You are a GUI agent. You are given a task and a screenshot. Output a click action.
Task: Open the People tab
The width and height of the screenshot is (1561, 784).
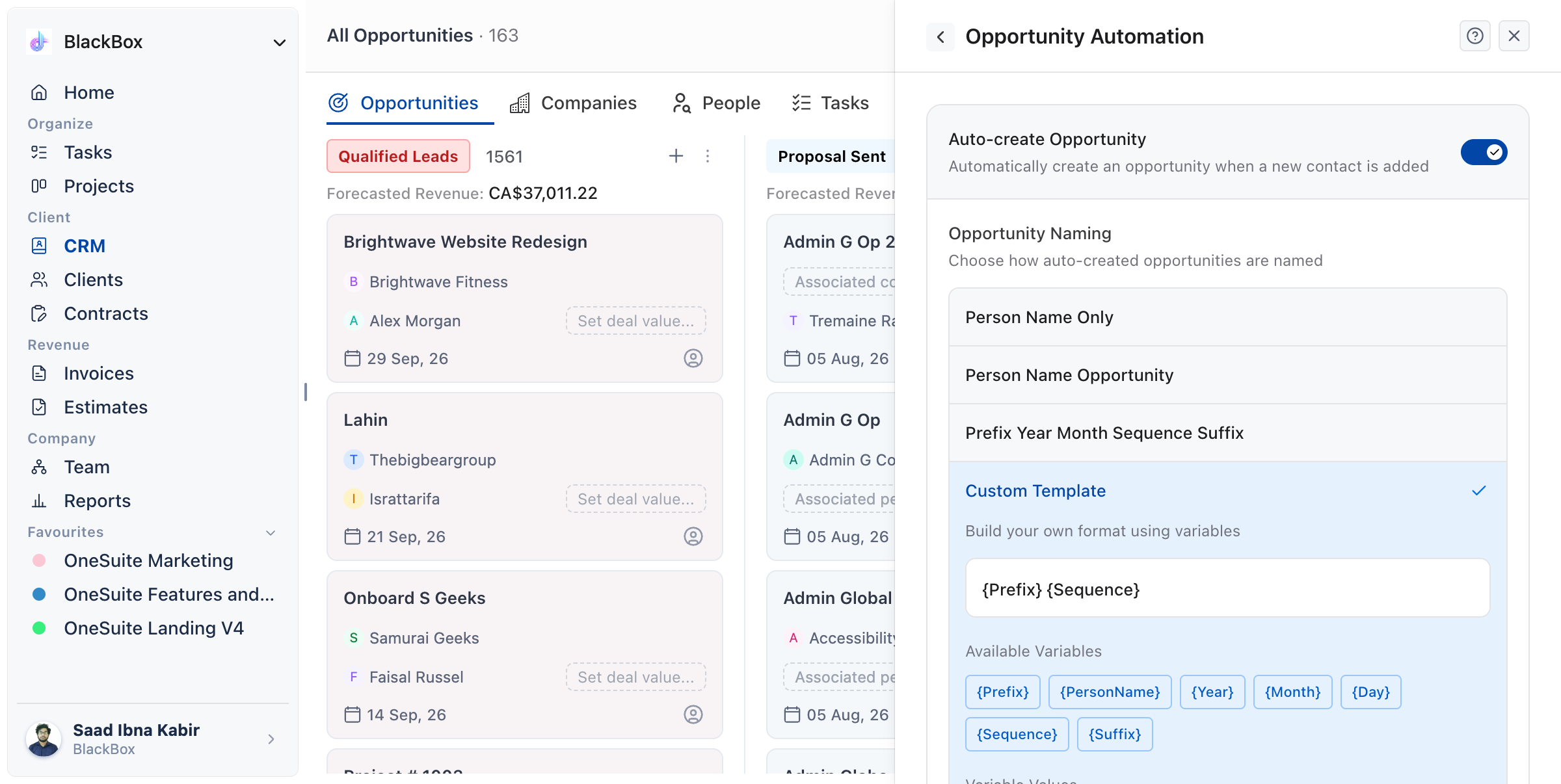[716, 103]
